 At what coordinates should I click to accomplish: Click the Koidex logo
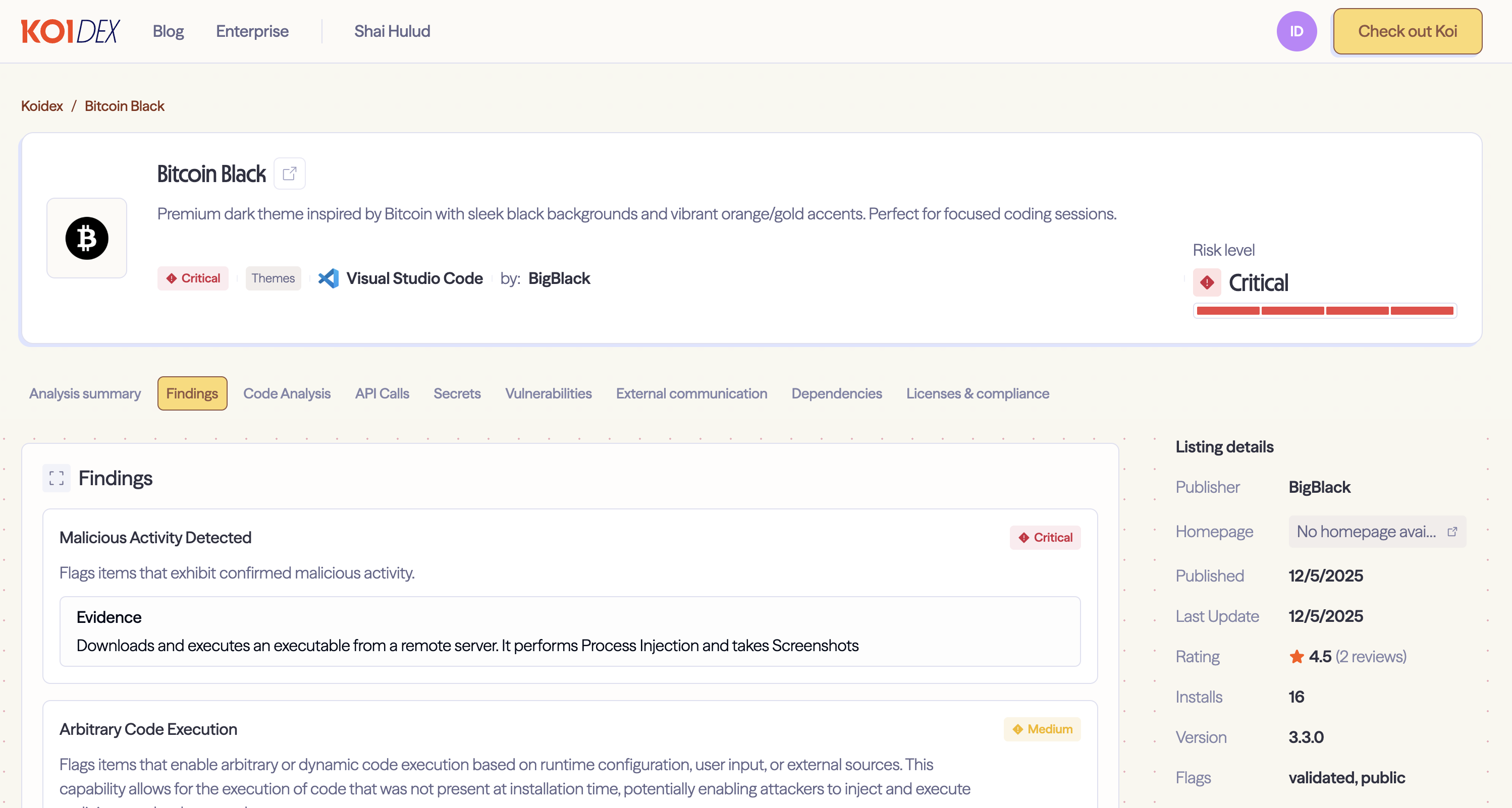tap(71, 31)
